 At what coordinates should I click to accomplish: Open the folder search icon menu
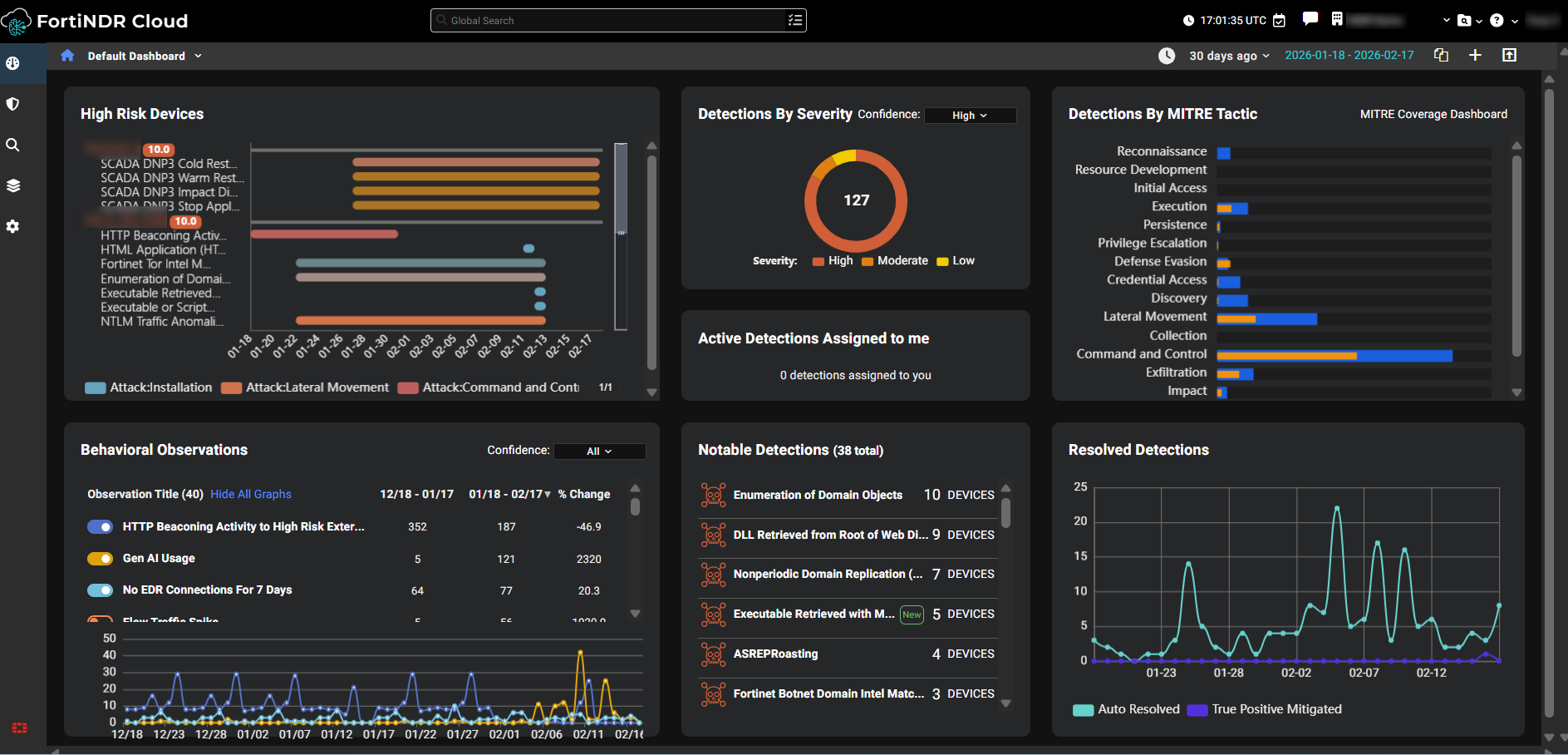point(1464,21)
